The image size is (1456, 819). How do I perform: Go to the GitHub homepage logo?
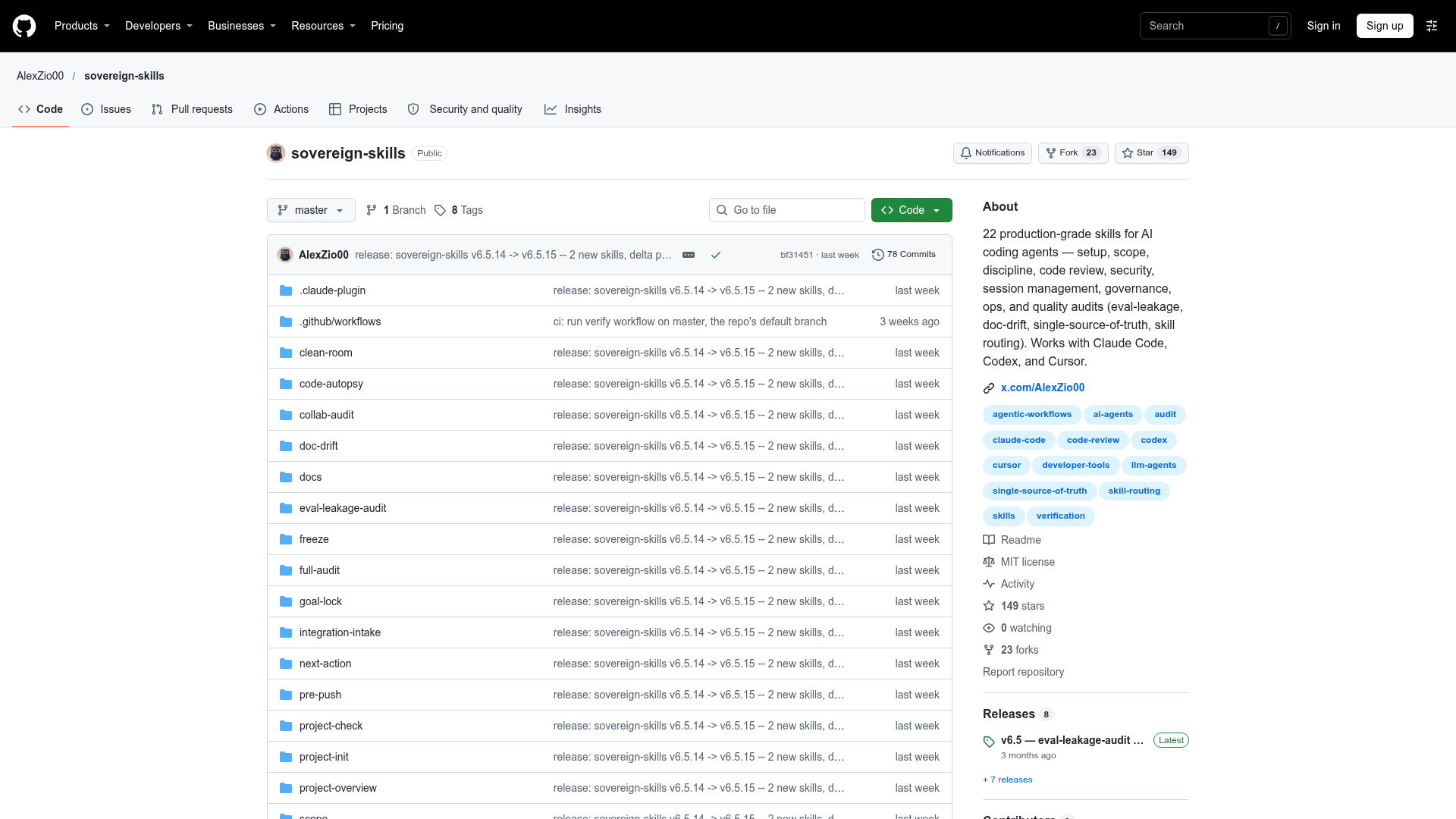pos(24,26)
